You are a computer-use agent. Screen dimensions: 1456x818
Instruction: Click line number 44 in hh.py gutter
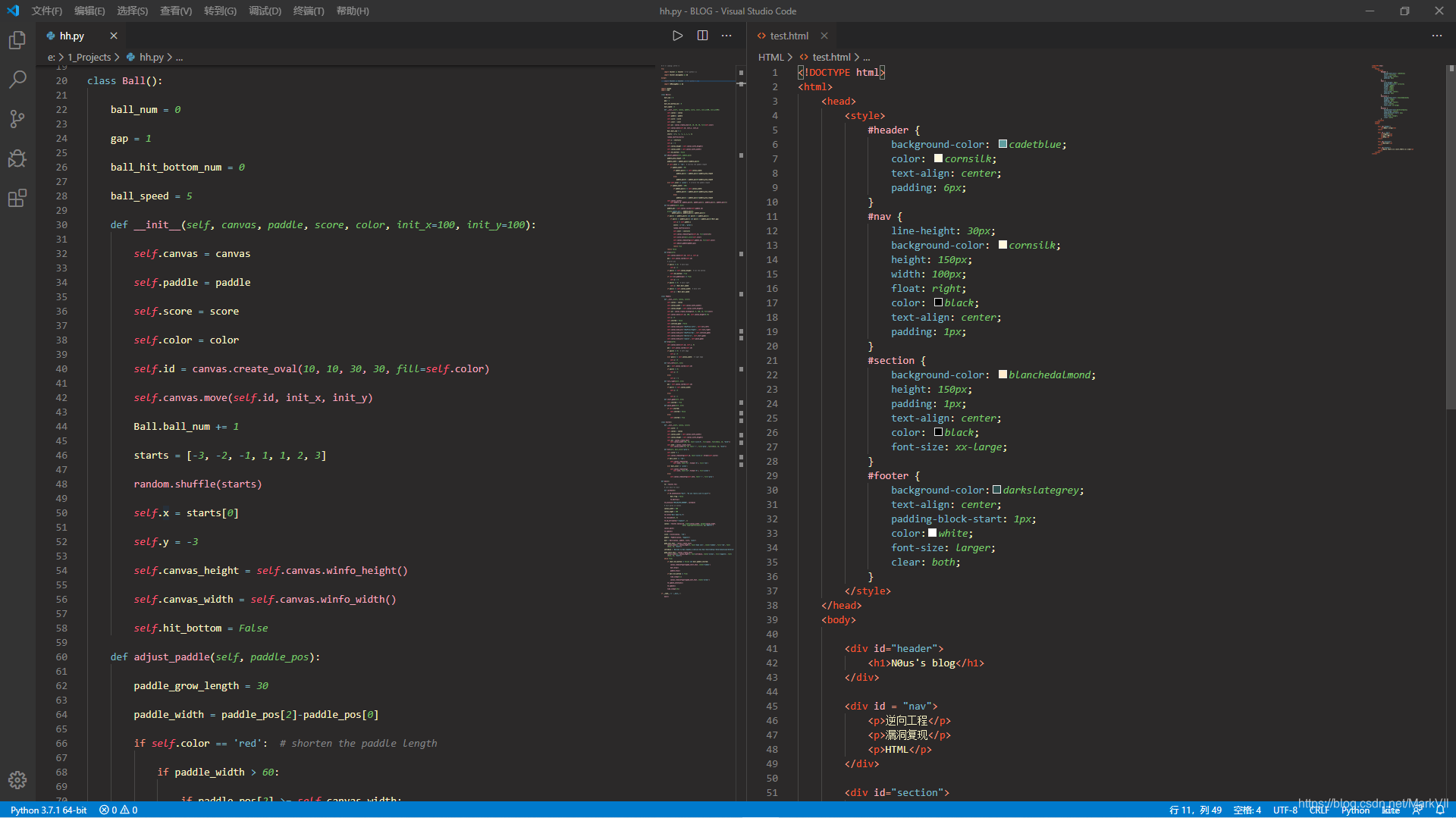pyautogui.click(x=61, y=426)
